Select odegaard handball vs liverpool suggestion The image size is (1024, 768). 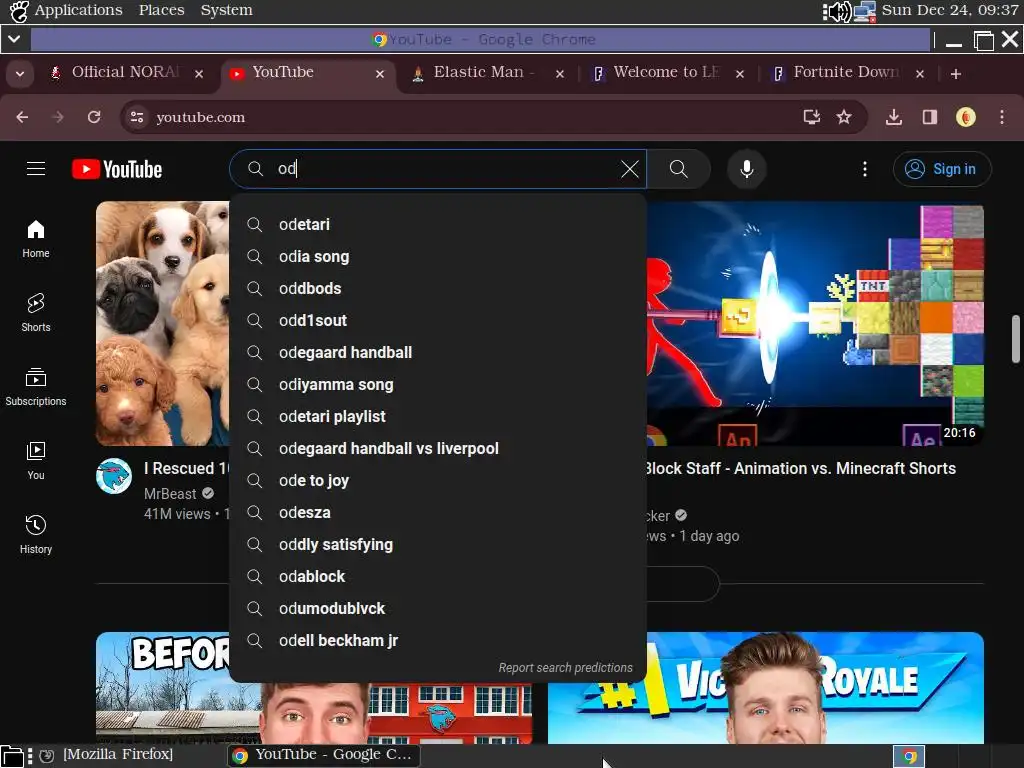pos(438,449)
